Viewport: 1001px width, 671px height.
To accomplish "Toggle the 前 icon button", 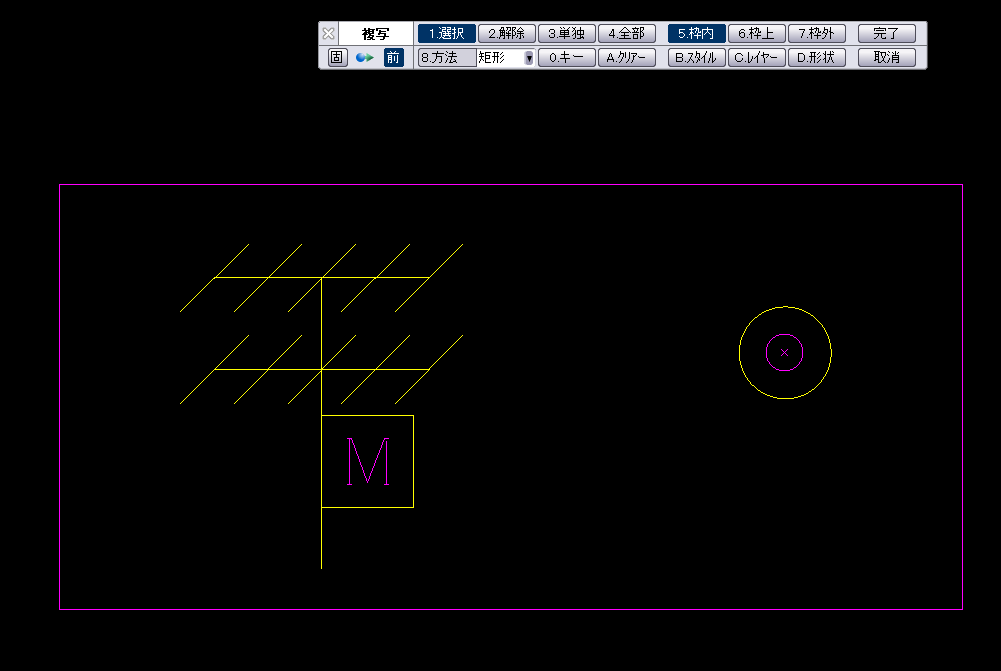I will pyautogui.click(x=393, y=58).
